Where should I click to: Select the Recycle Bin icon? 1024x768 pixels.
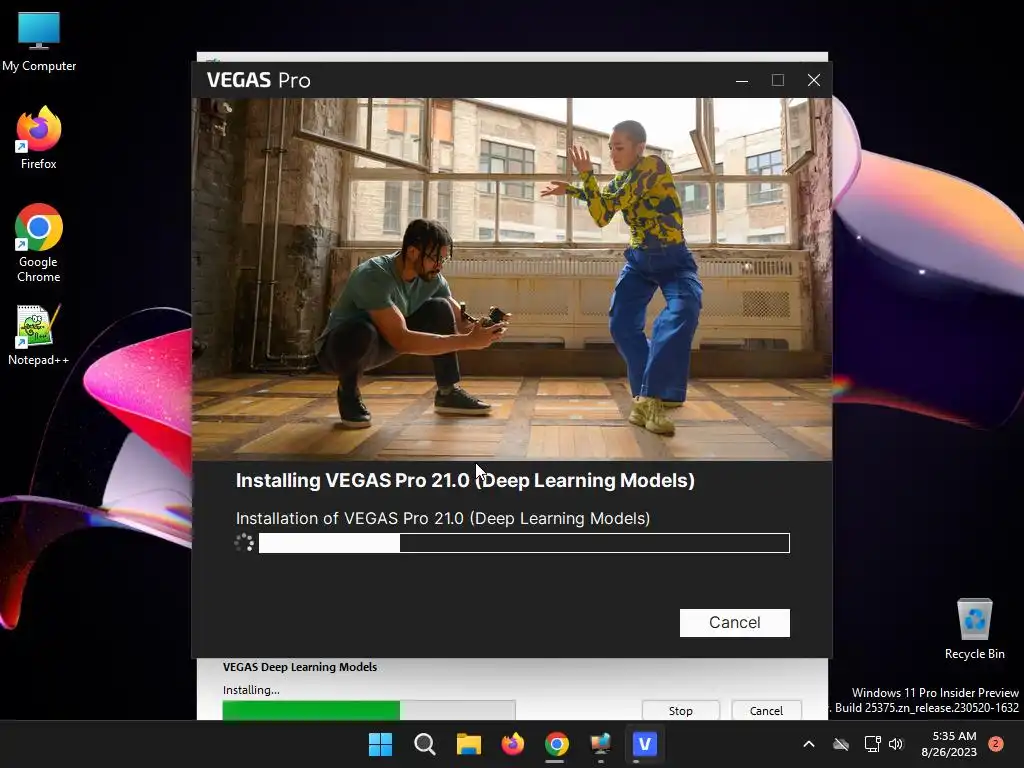pyautogui.click(x=974, y=629)
